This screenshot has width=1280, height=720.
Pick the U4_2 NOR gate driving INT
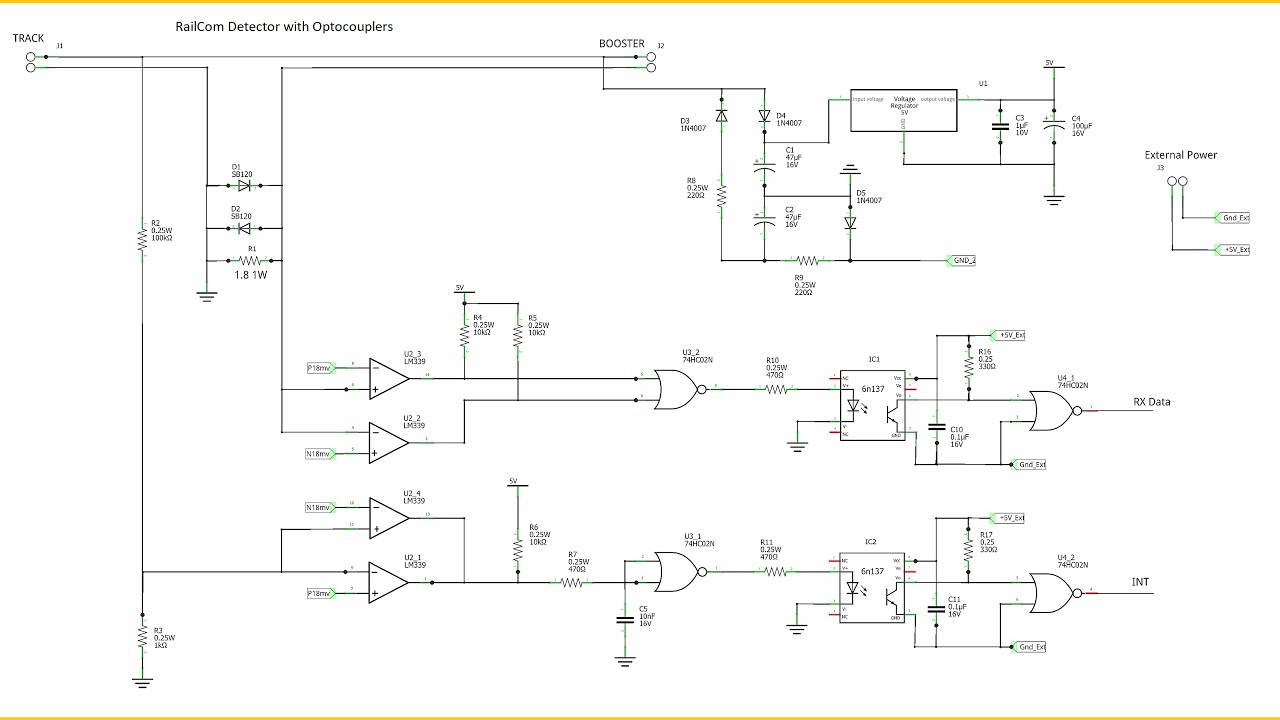(1055, 592)
